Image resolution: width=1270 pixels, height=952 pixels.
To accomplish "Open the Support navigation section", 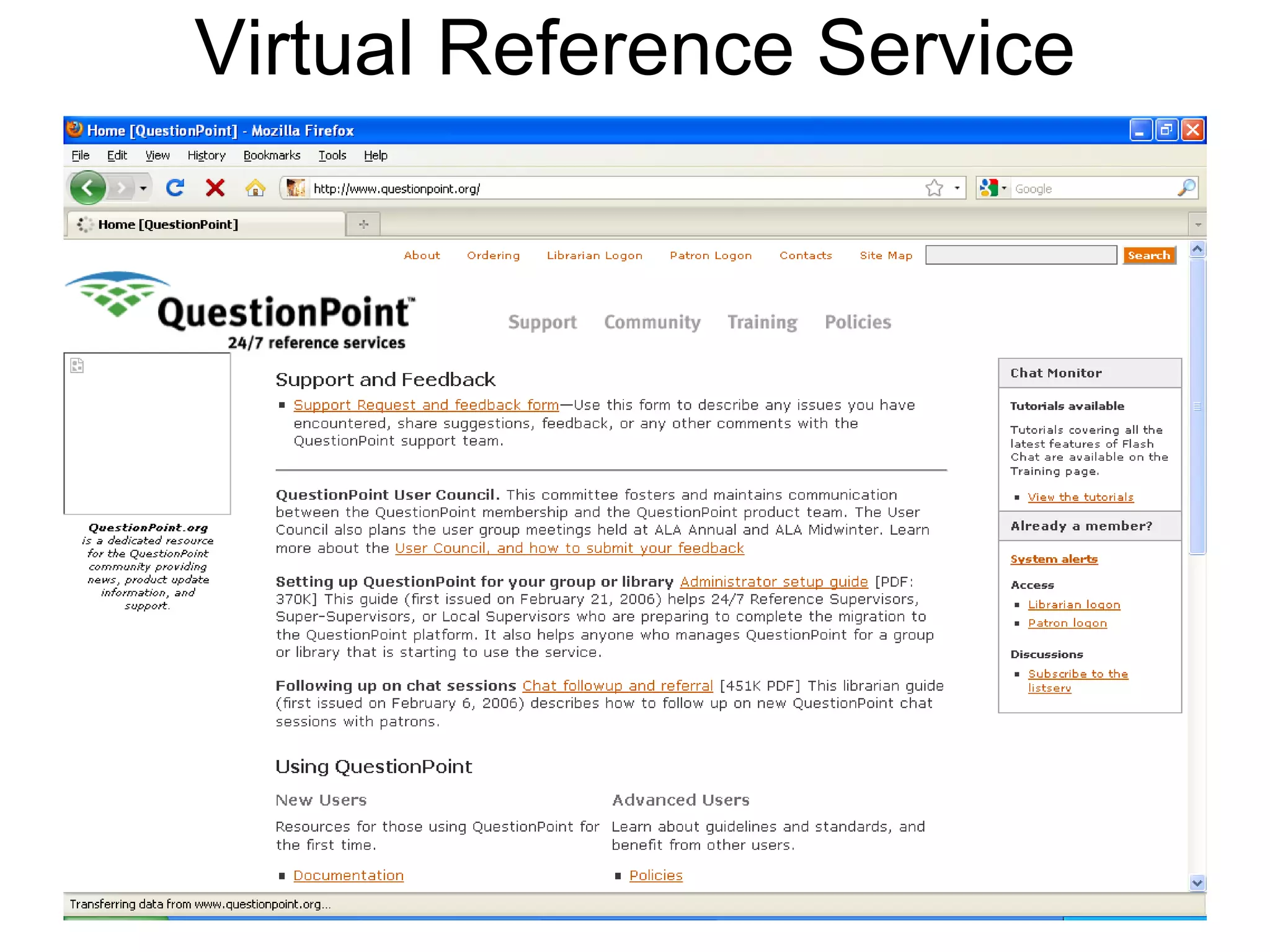I will pos(542,322).
